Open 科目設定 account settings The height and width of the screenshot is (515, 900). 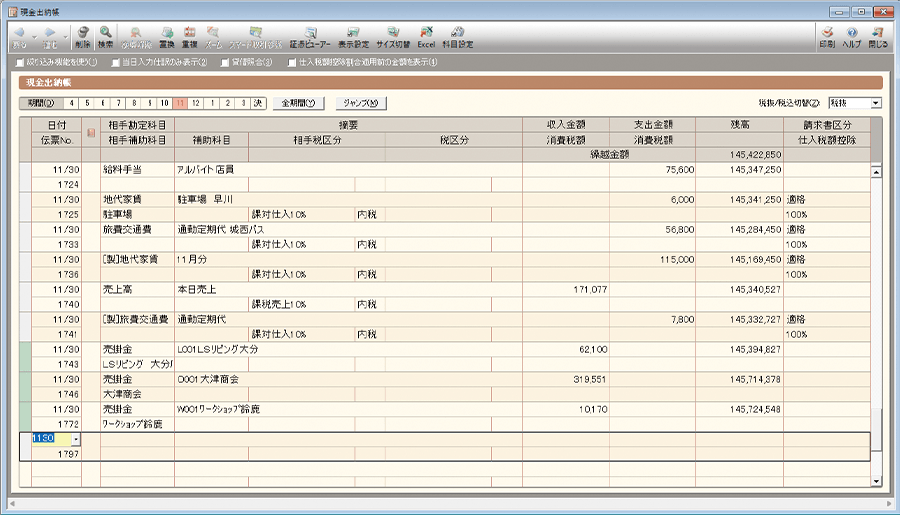point(457,37)
